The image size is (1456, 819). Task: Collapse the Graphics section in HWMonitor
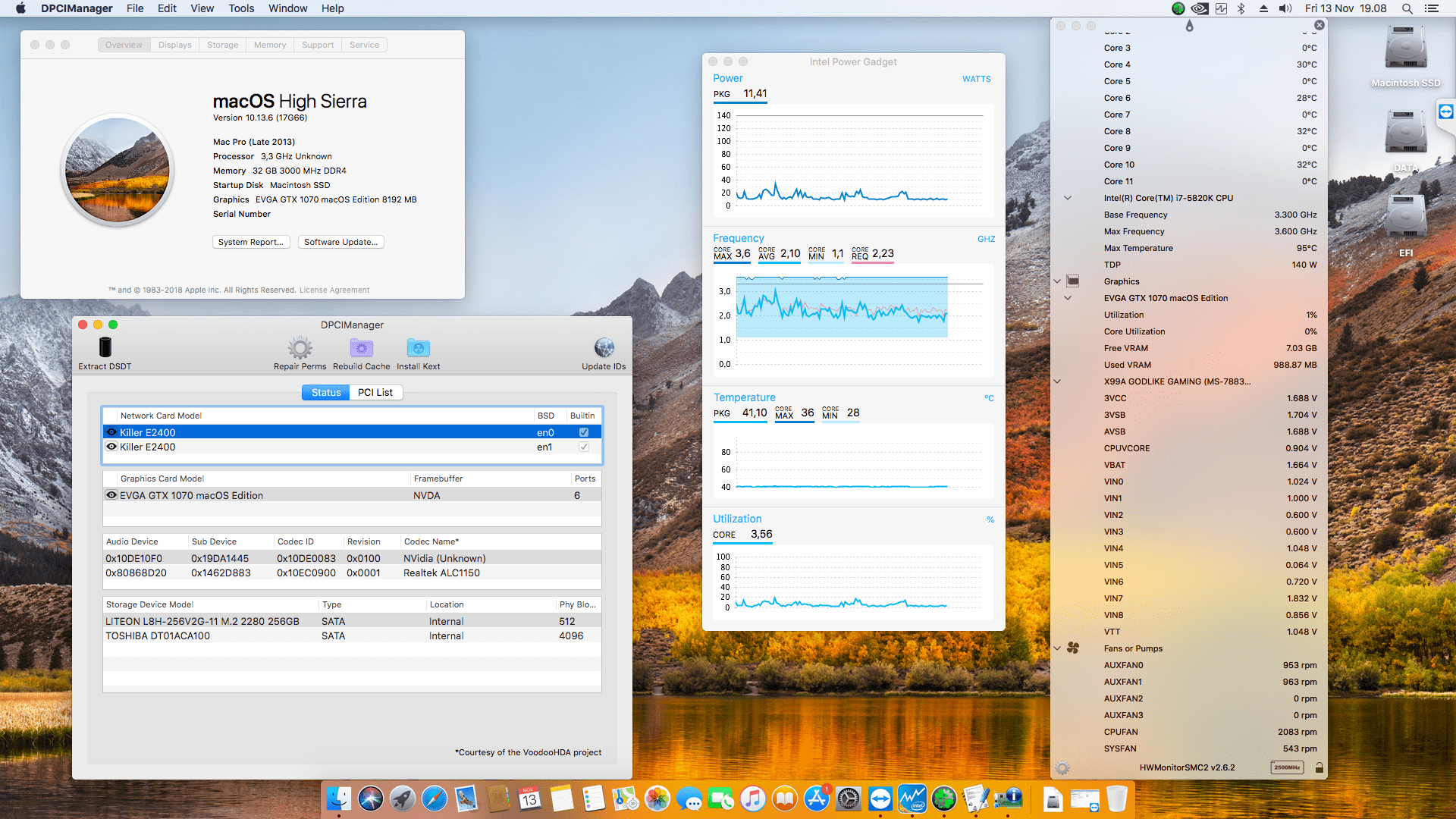(1057, 281)
